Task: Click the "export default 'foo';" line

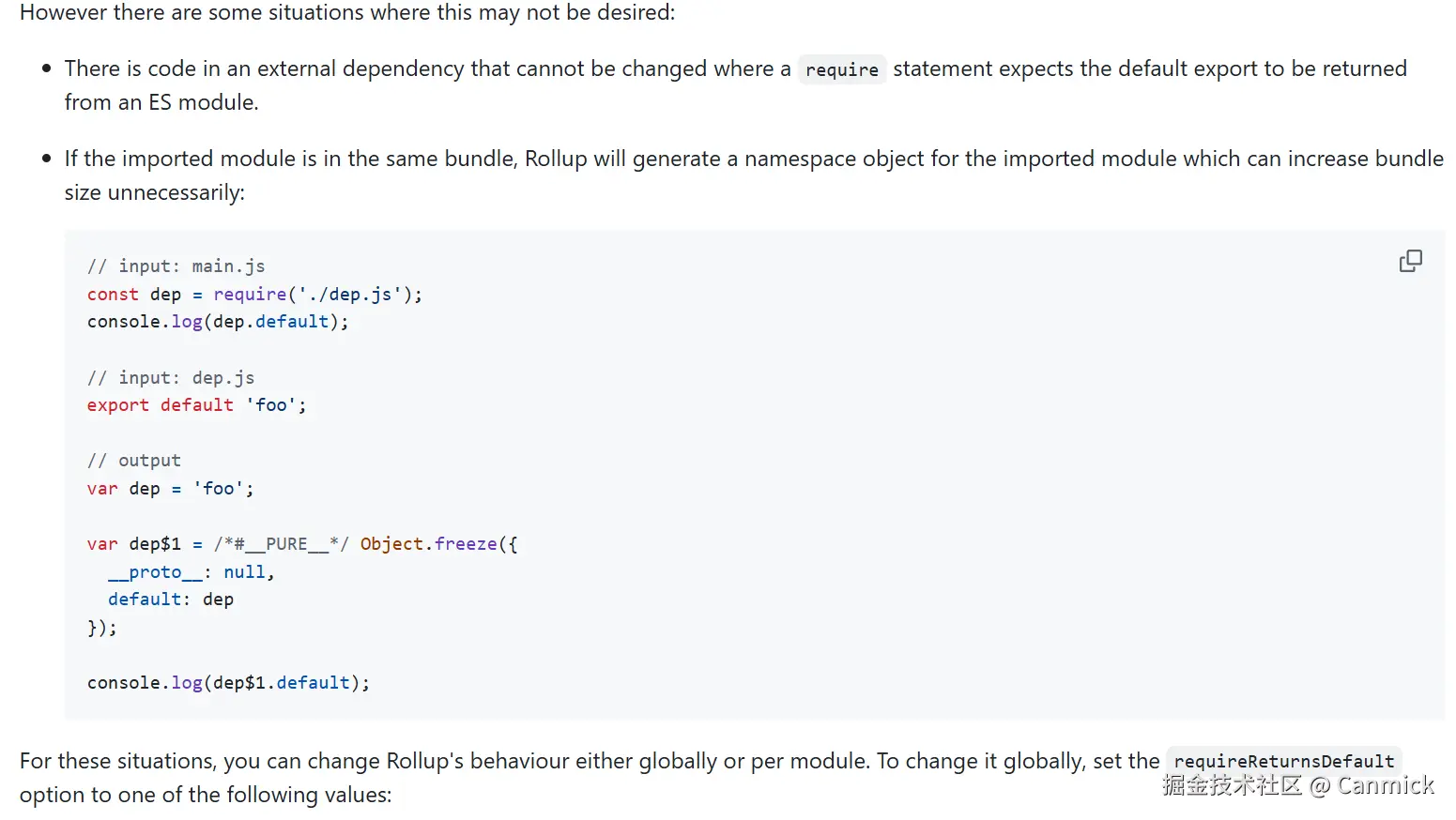Action: 197,405
